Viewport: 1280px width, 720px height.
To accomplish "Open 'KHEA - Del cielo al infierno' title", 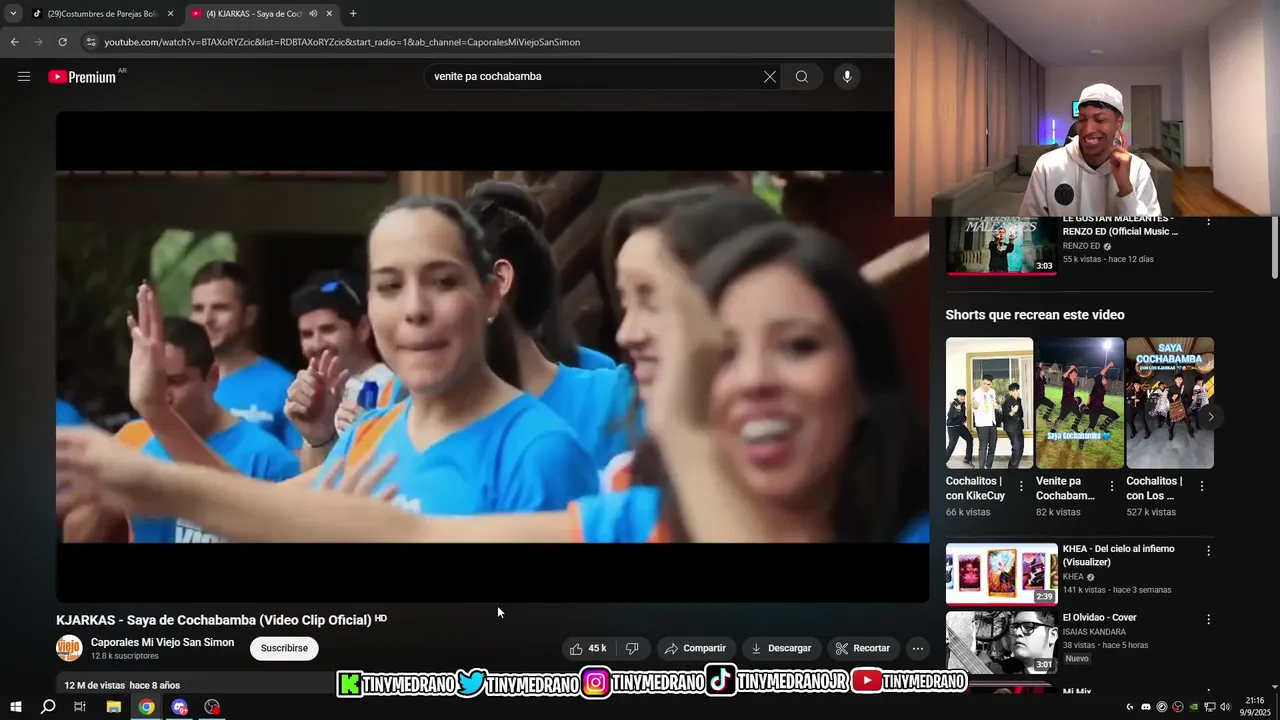I will click(x=1119, y=555).
